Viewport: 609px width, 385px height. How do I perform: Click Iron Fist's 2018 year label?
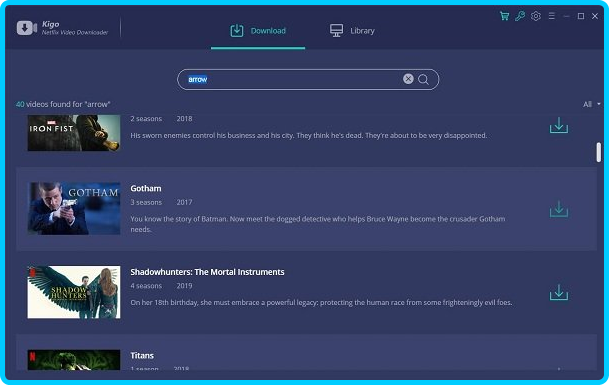184,119
